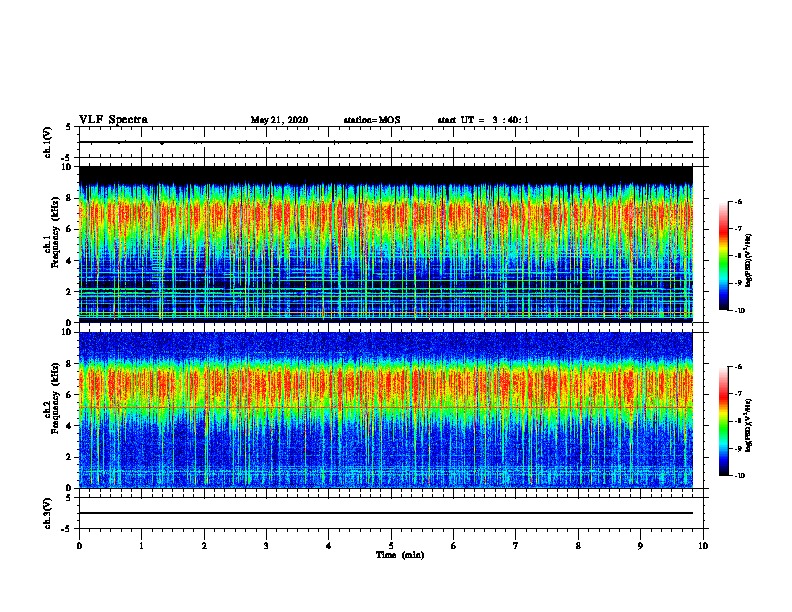The image size is (792, 612).
Task: Click the '10' kHz tick on ch.2 frequency axis
Action: point(67,332)
